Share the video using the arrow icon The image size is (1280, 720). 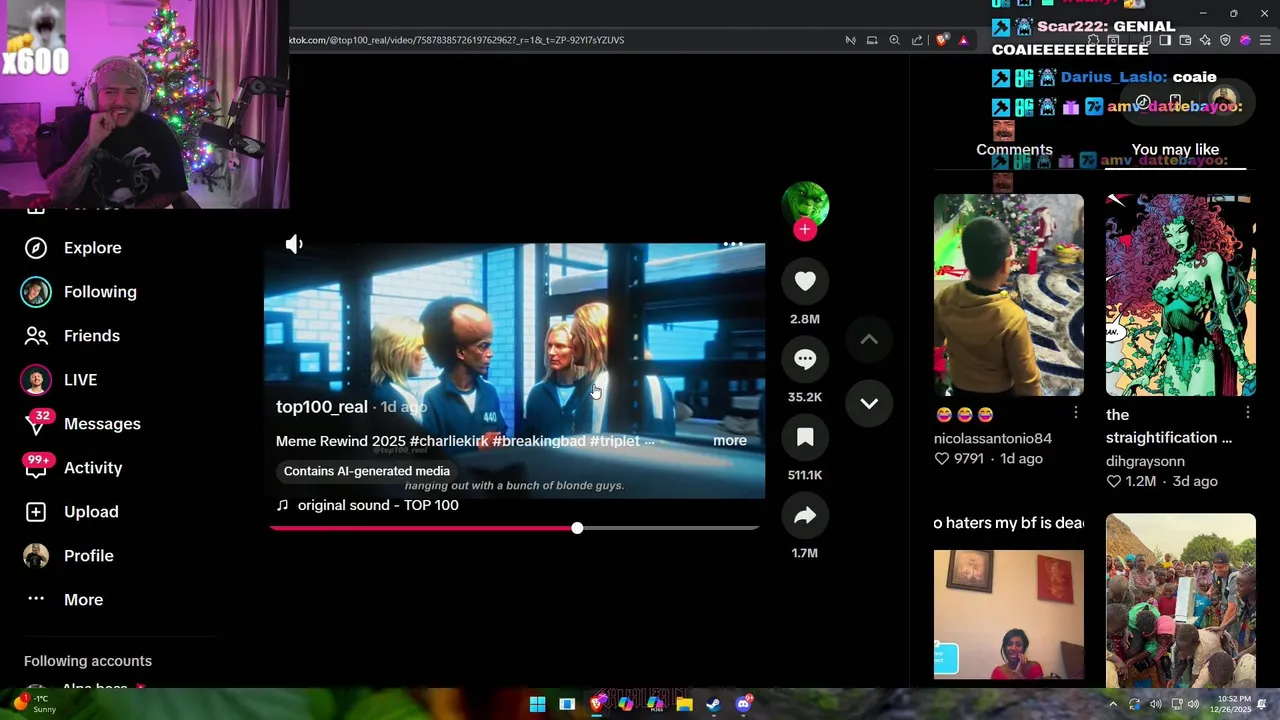pyautogui.click(x=805, y=516)
